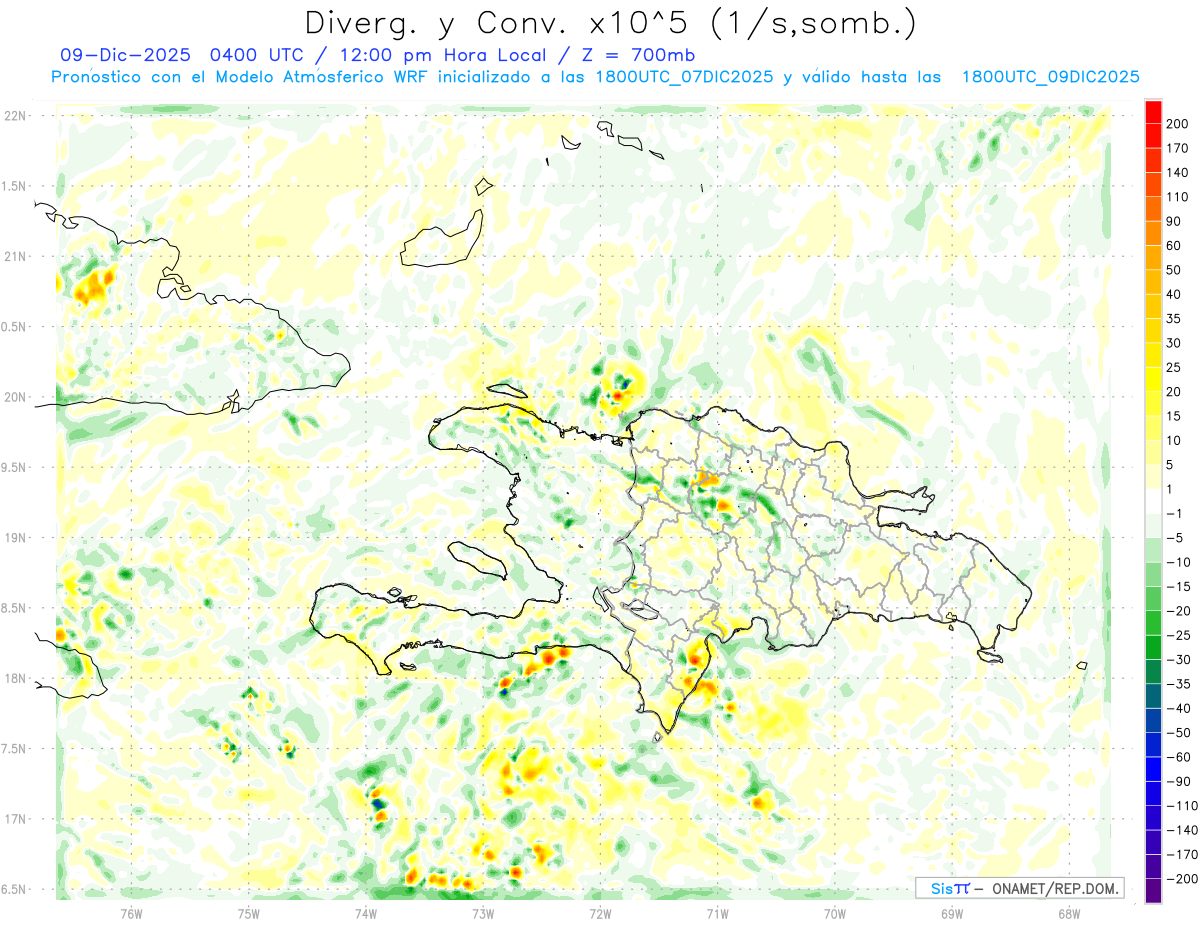Click the "73W" longitude label
The width and height of the screenshot is (1200, 927).
coord(483,913)
